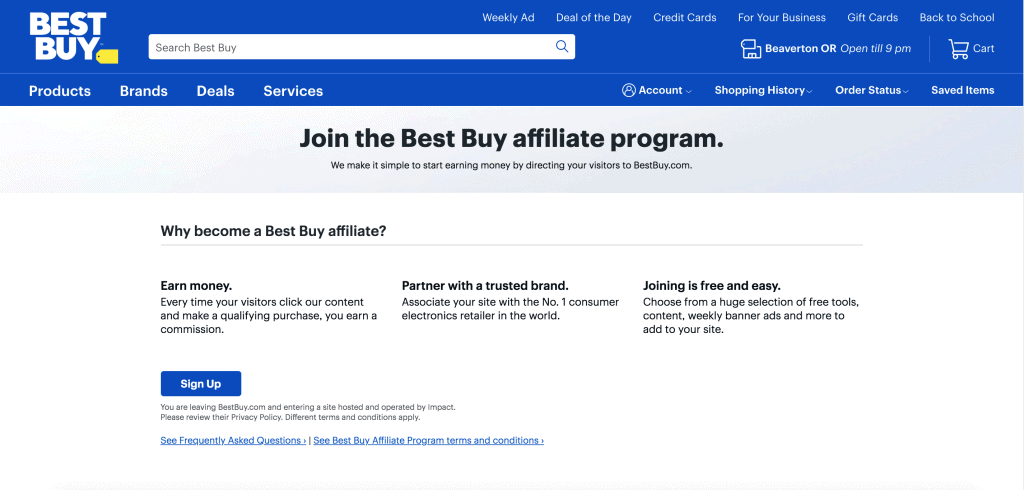Click the 'Earn money.' heading
The image size is (1024, 490).
pyautogui.click(x=197, y=286)
